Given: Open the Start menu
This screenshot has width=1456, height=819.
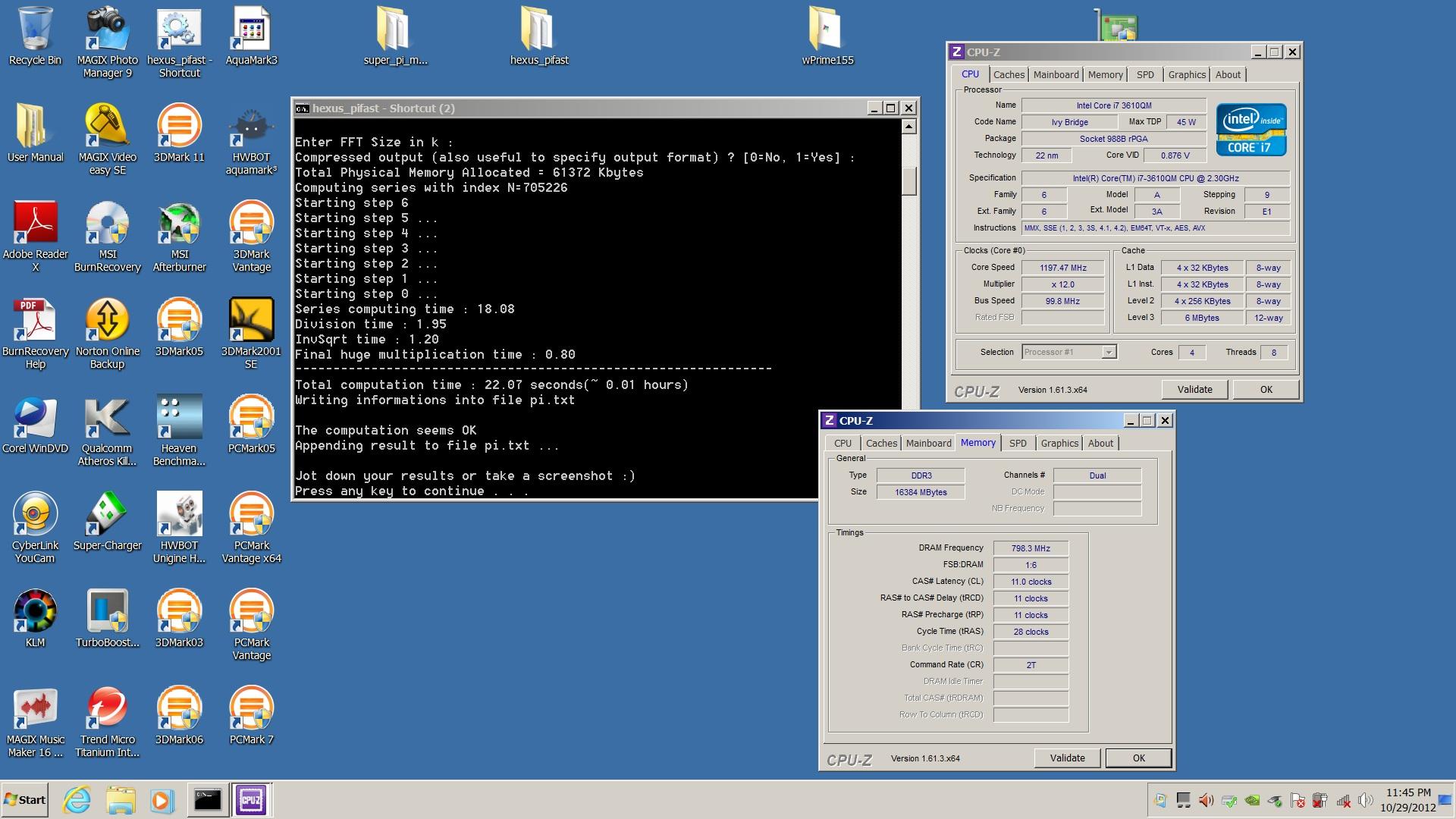Looking at the screenshot, I should click(x=25, y=800).
